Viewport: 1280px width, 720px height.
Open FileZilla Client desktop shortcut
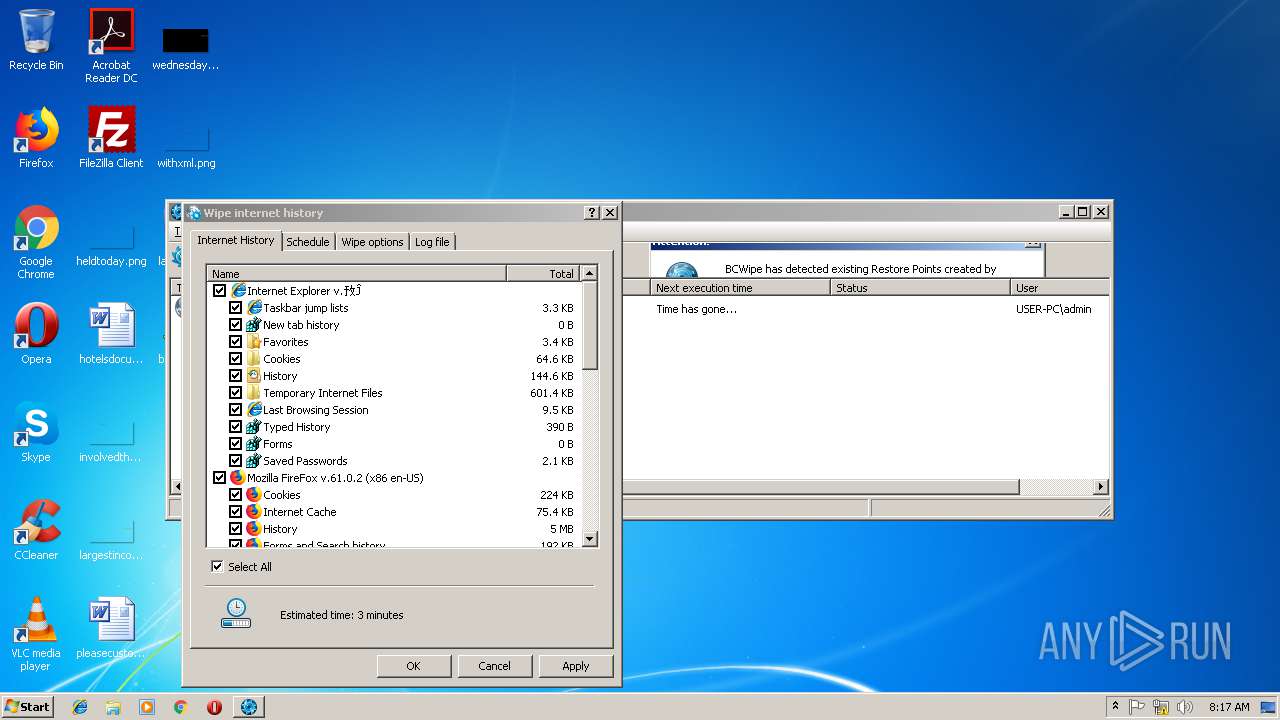111,138
